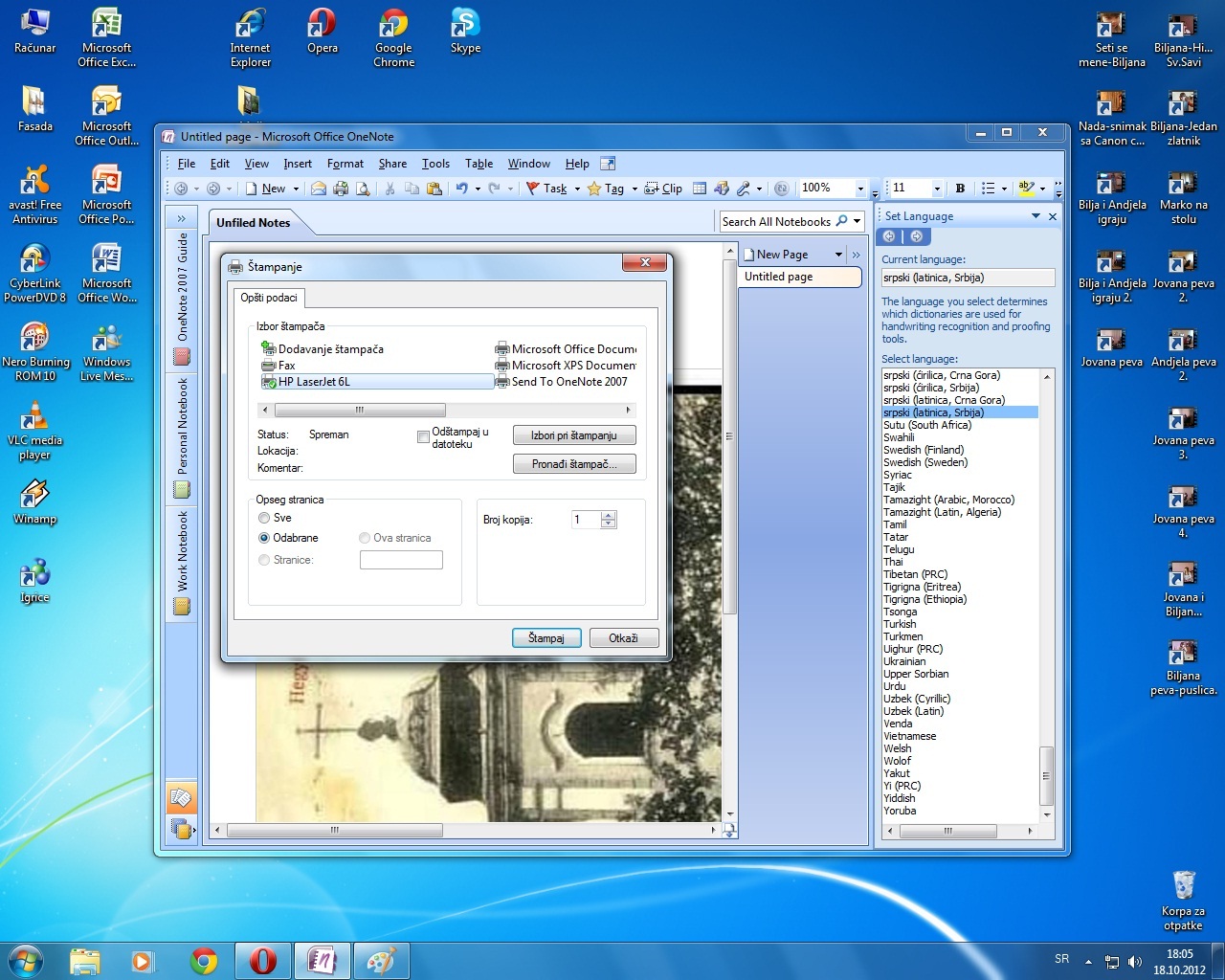Click the Paste icon in toolbar
Image resolution: width=1225 pixels, height=980 pixels.
tap(434, 189)
